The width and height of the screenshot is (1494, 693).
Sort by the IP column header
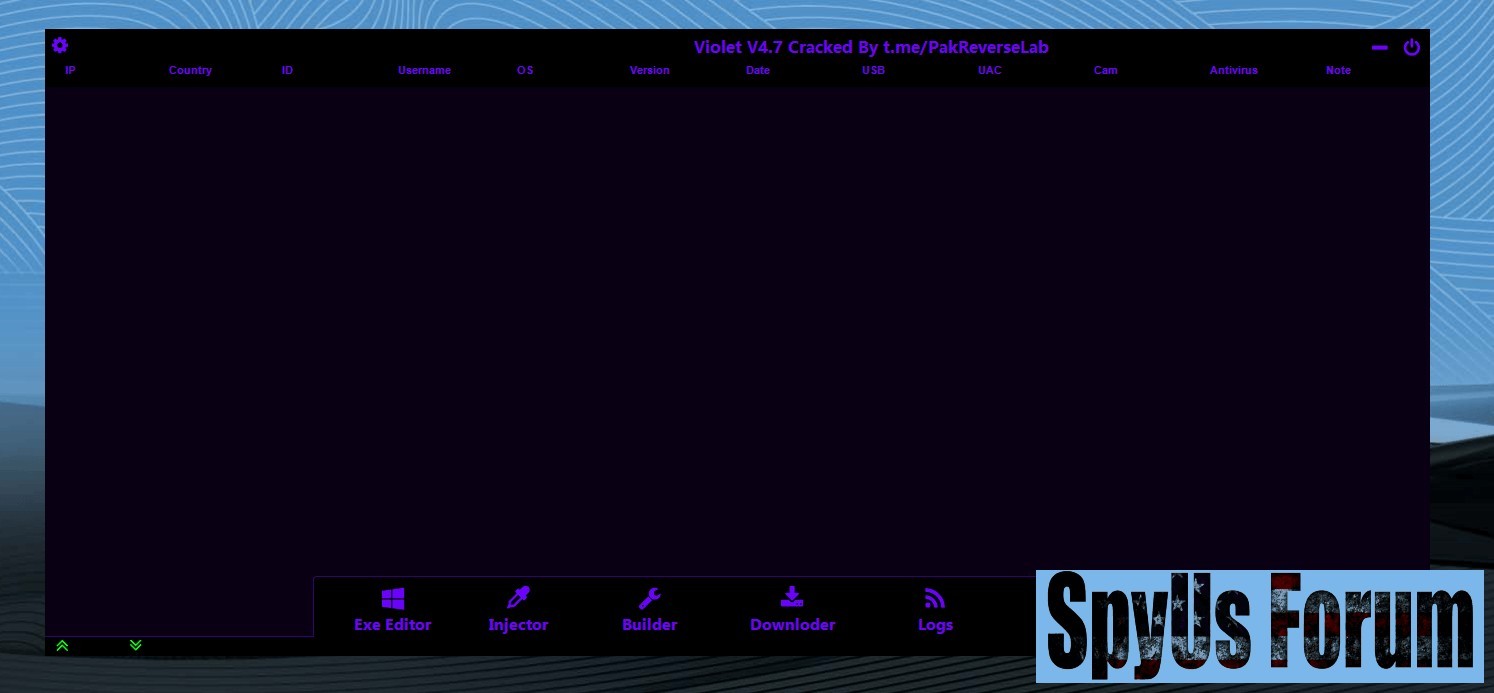70,71
